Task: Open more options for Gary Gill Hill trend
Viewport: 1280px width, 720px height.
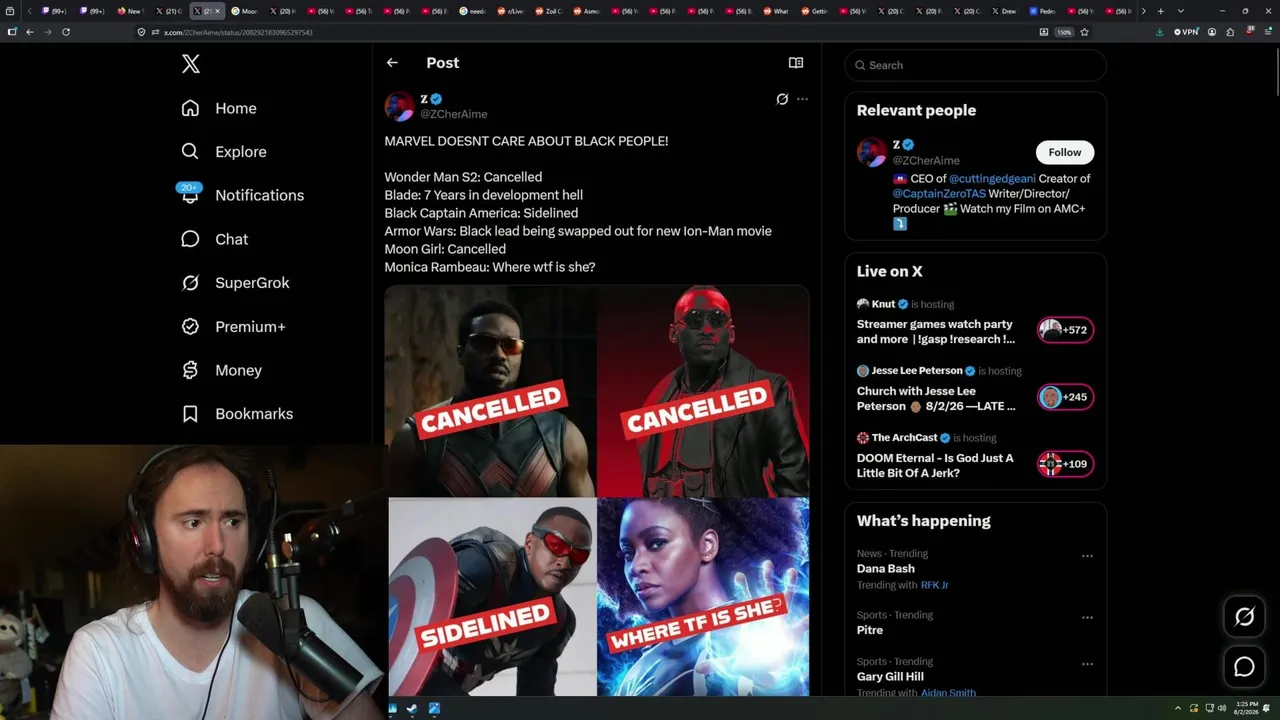Action: click(1087, 664)
